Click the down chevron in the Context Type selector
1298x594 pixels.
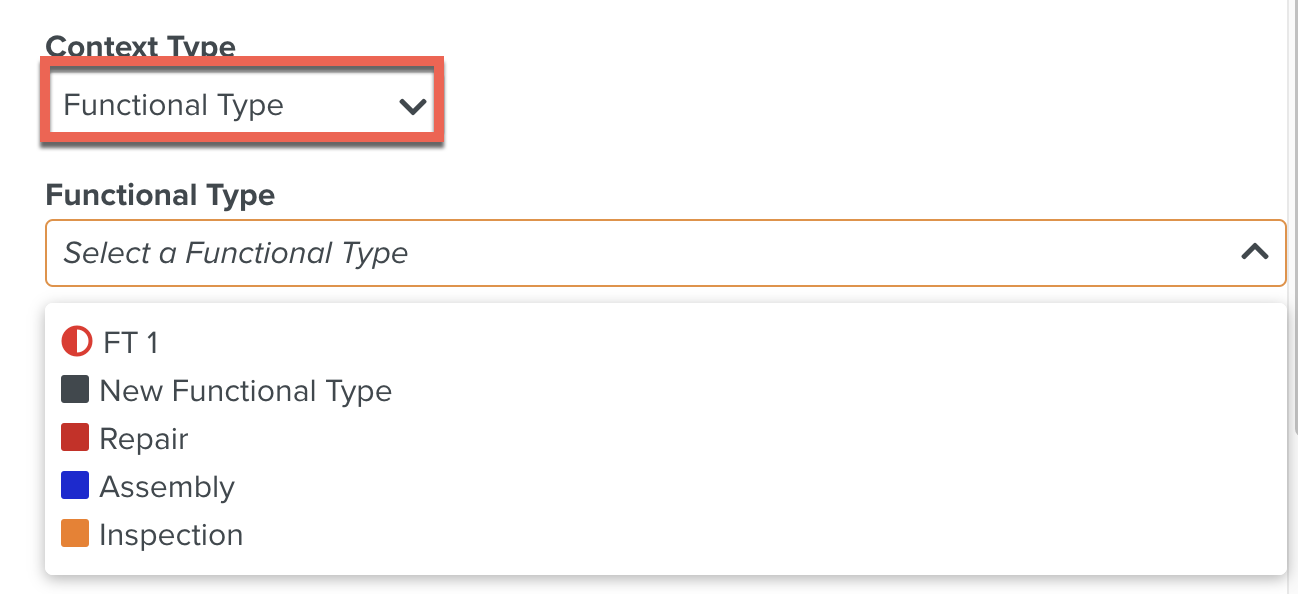click(414, 104)
